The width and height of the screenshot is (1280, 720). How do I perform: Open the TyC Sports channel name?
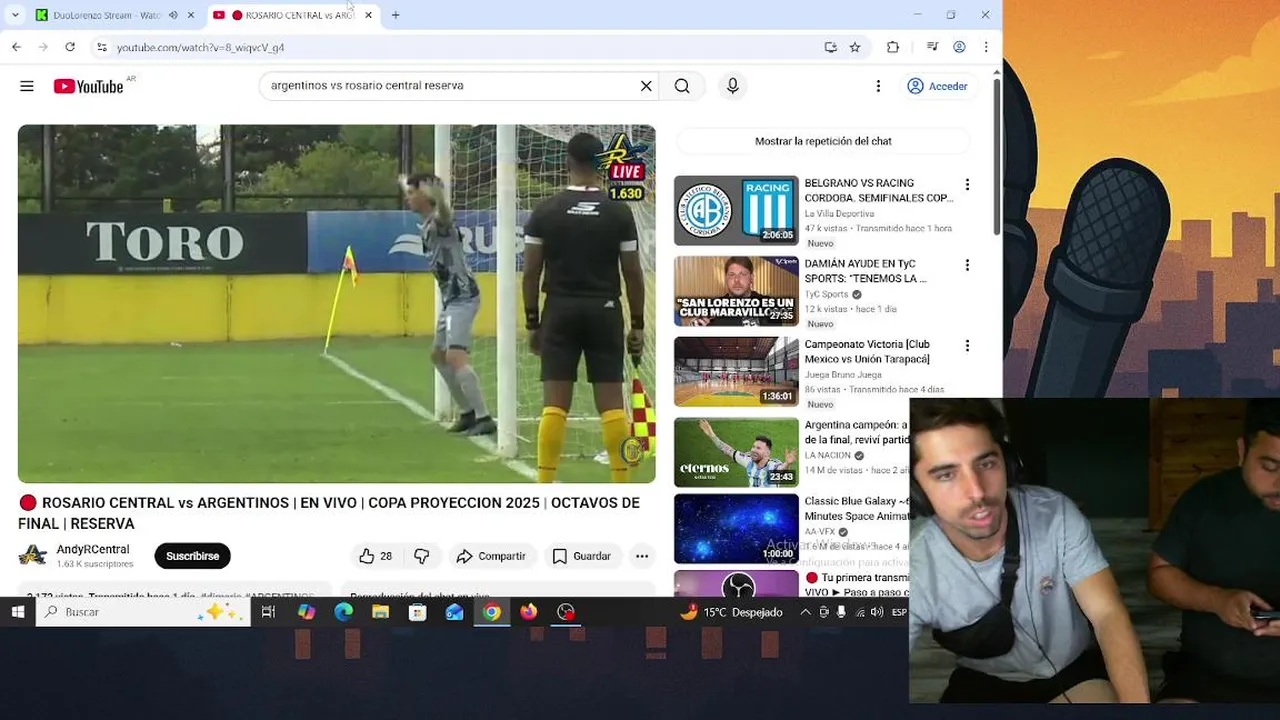[x=826, y=294]
